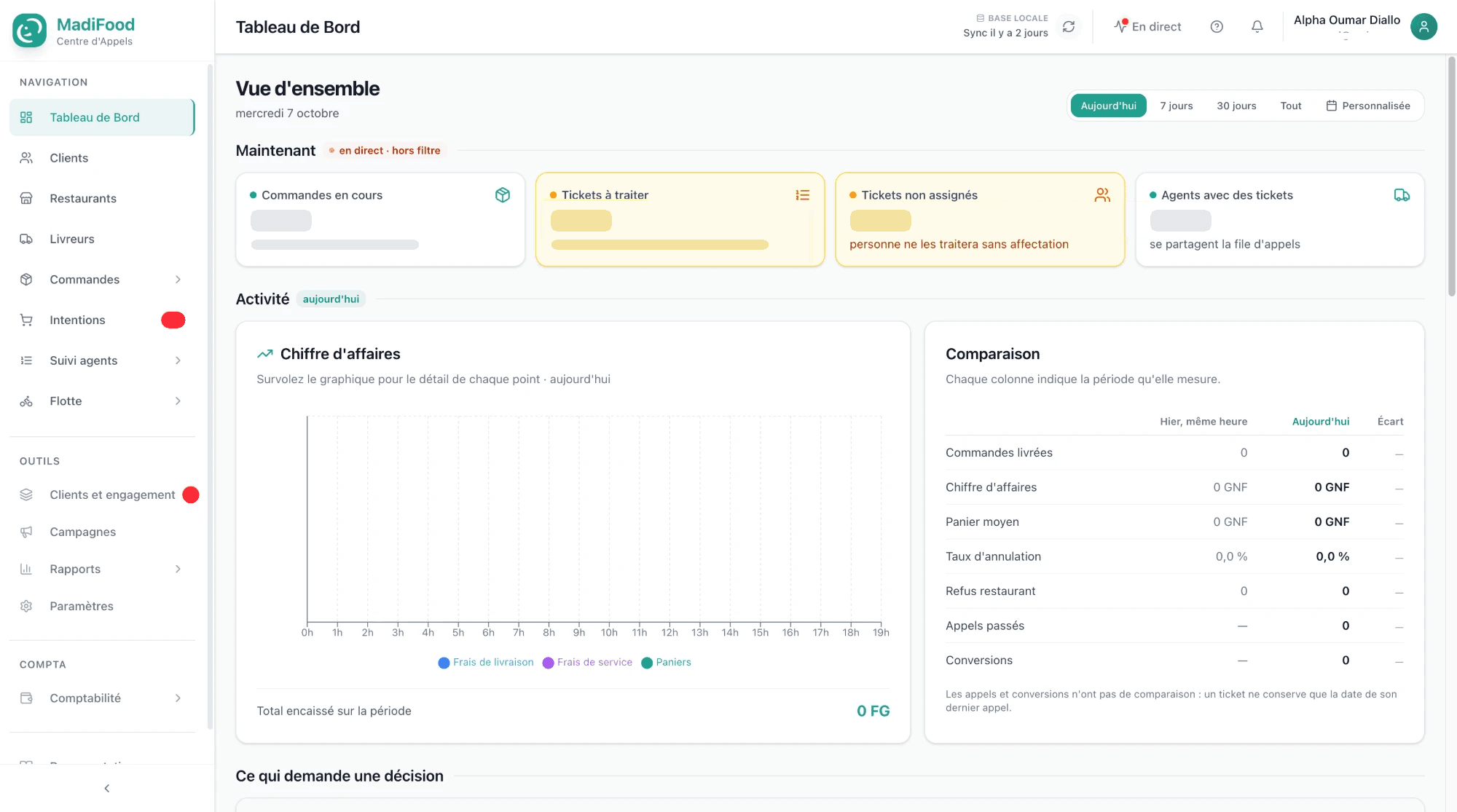The width and height of the screenshot is (1457, 812).
Task: Toggle Paniers legend series
Action: coord(666,663)
